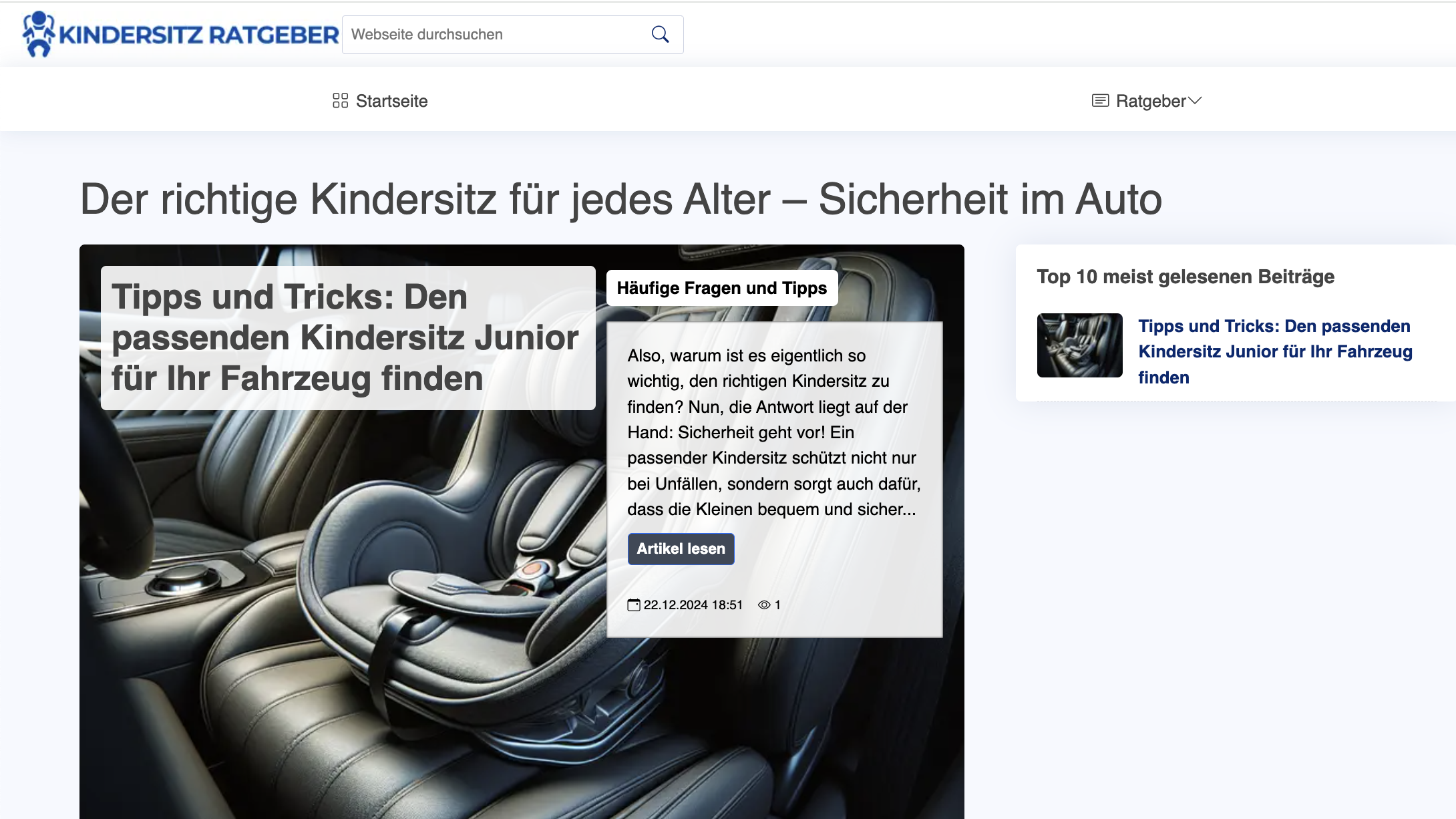1456x819 pixels.
Task: Click the document icon next to Ratgeber
Action: point(1099,100)
